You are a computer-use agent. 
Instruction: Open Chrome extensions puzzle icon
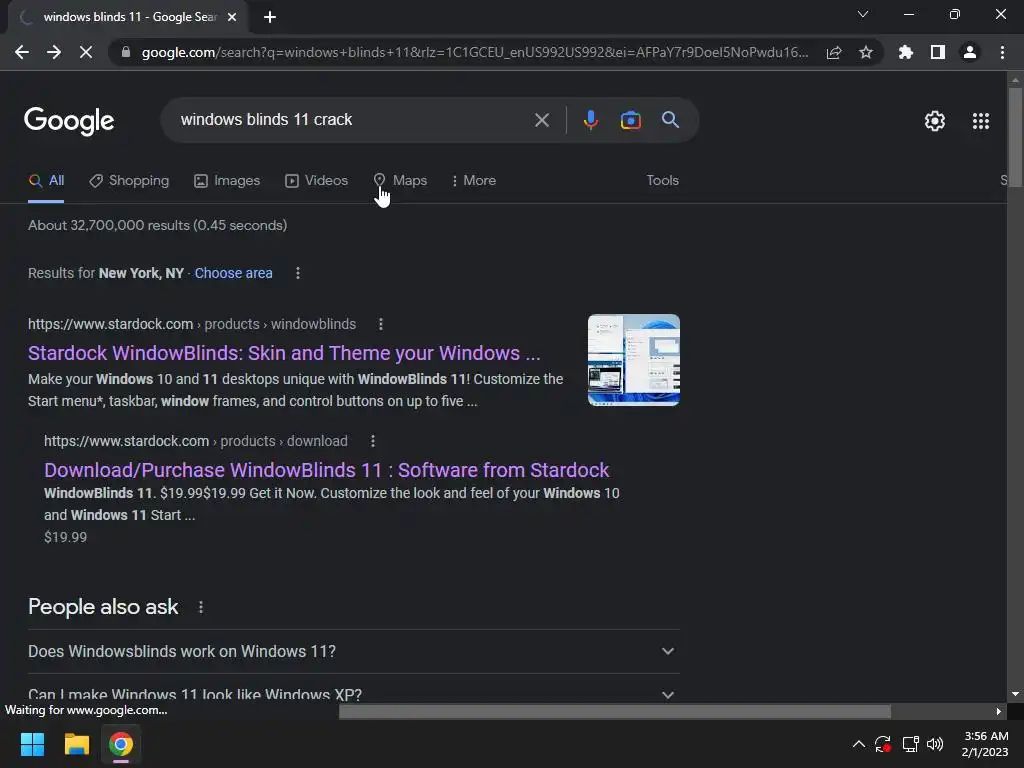[906, 52]
